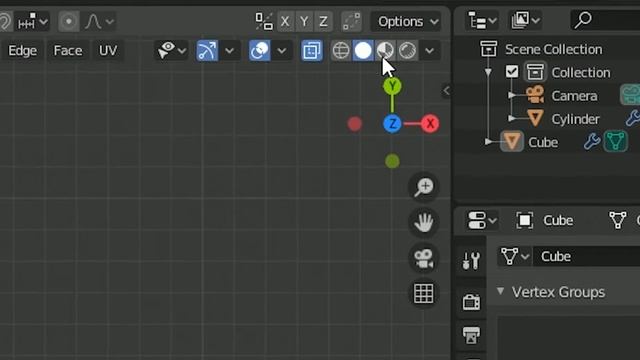Switch to solid shading

(363, 51)
